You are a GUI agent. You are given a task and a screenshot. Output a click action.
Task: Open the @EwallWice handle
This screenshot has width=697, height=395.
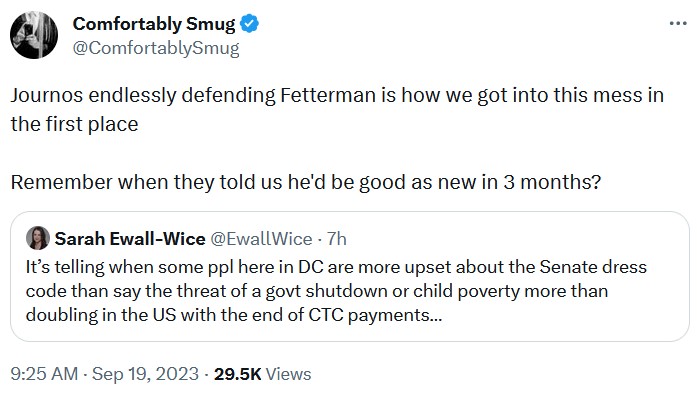(261, 239)
